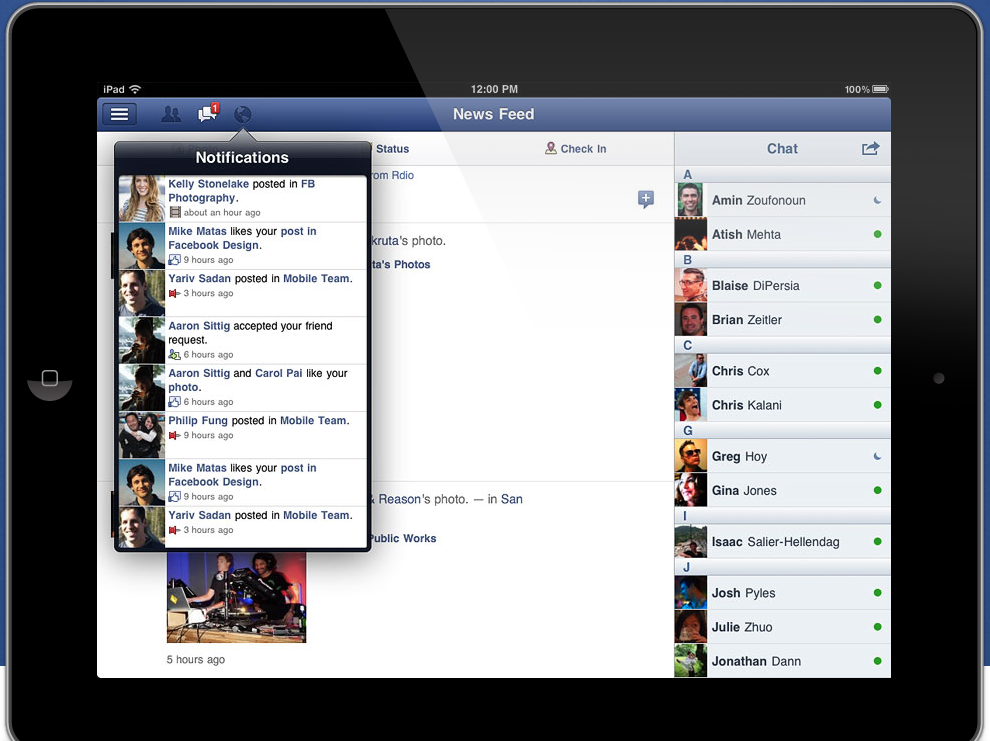This screenshot has height=741, width=990.
Task: Tap the 'about an hour ago' timestamp
Action: [222, 213]
